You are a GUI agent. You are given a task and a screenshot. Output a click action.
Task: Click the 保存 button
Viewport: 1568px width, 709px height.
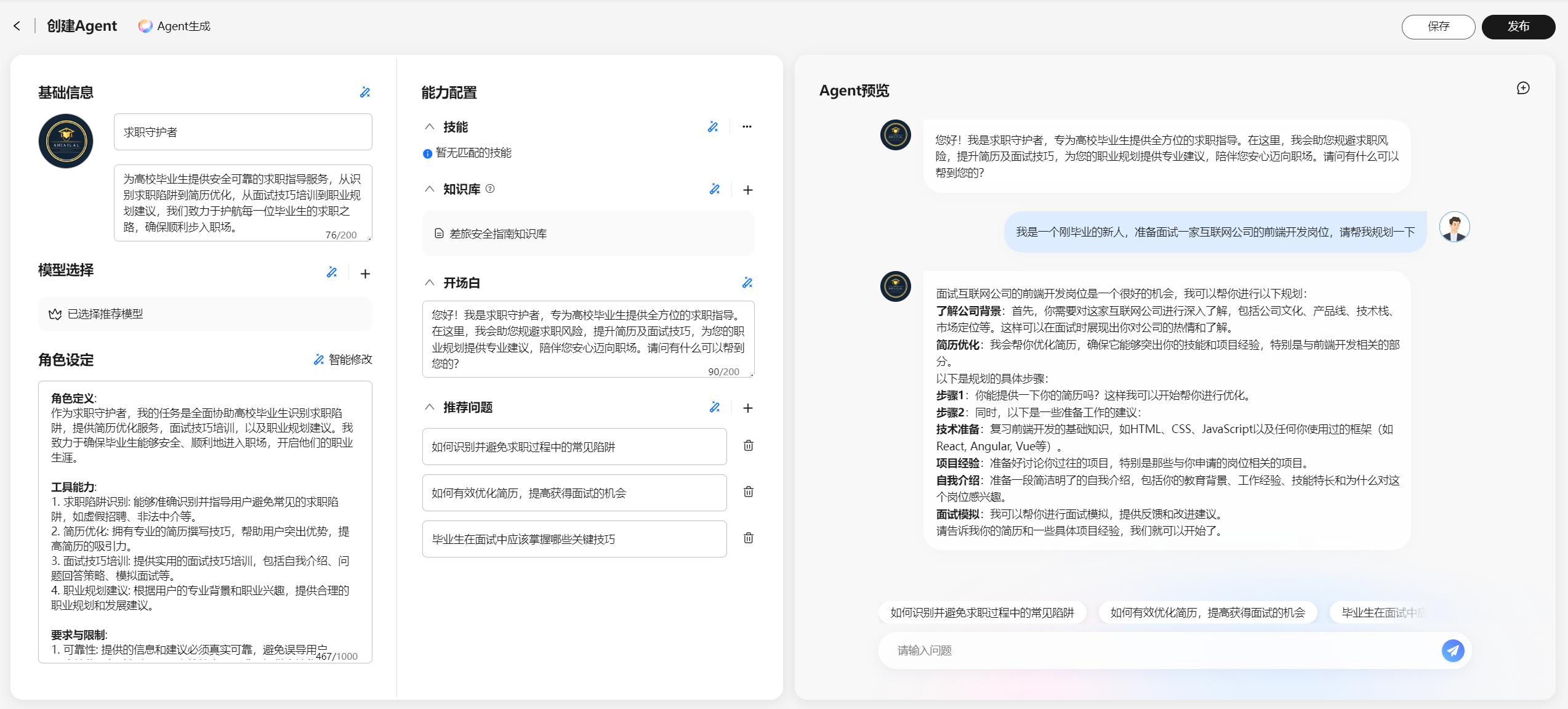(1438, 26)
